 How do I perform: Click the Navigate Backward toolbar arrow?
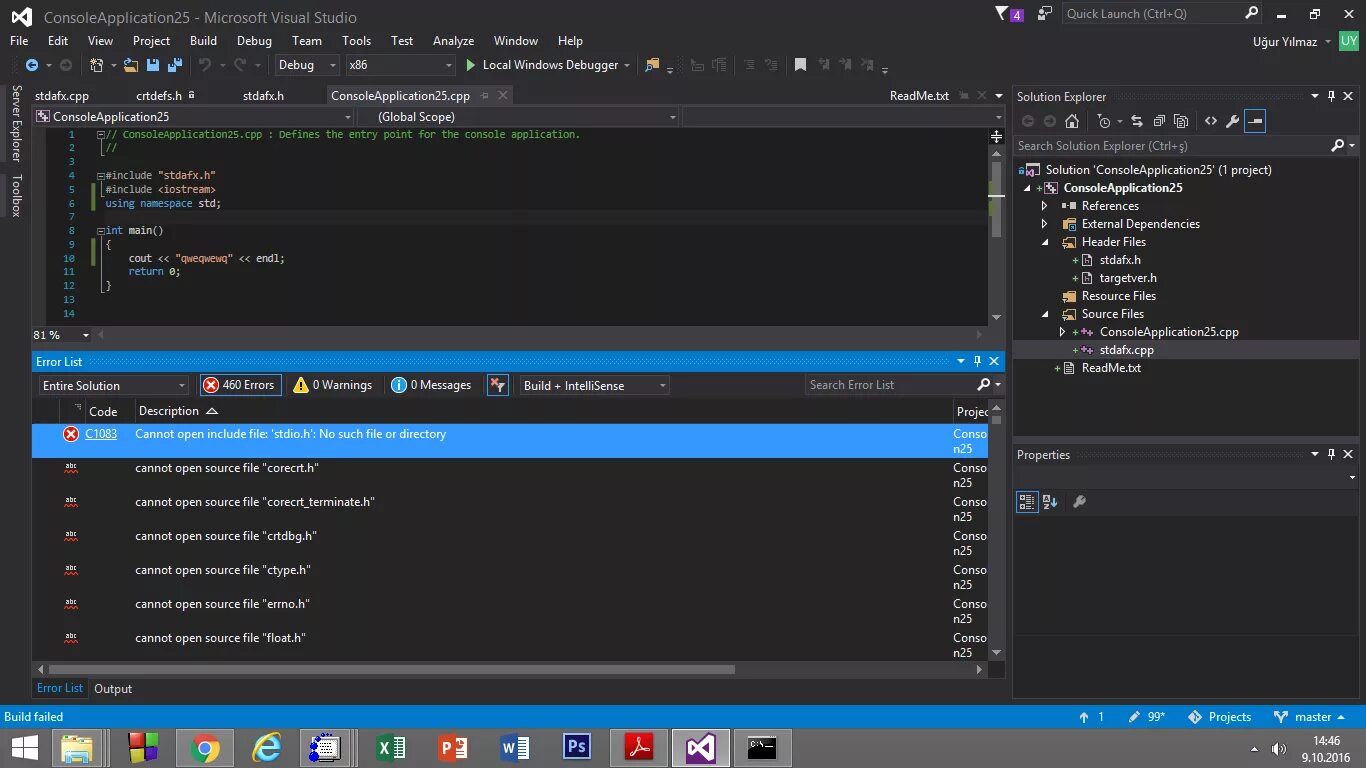(x=32, y=65)
